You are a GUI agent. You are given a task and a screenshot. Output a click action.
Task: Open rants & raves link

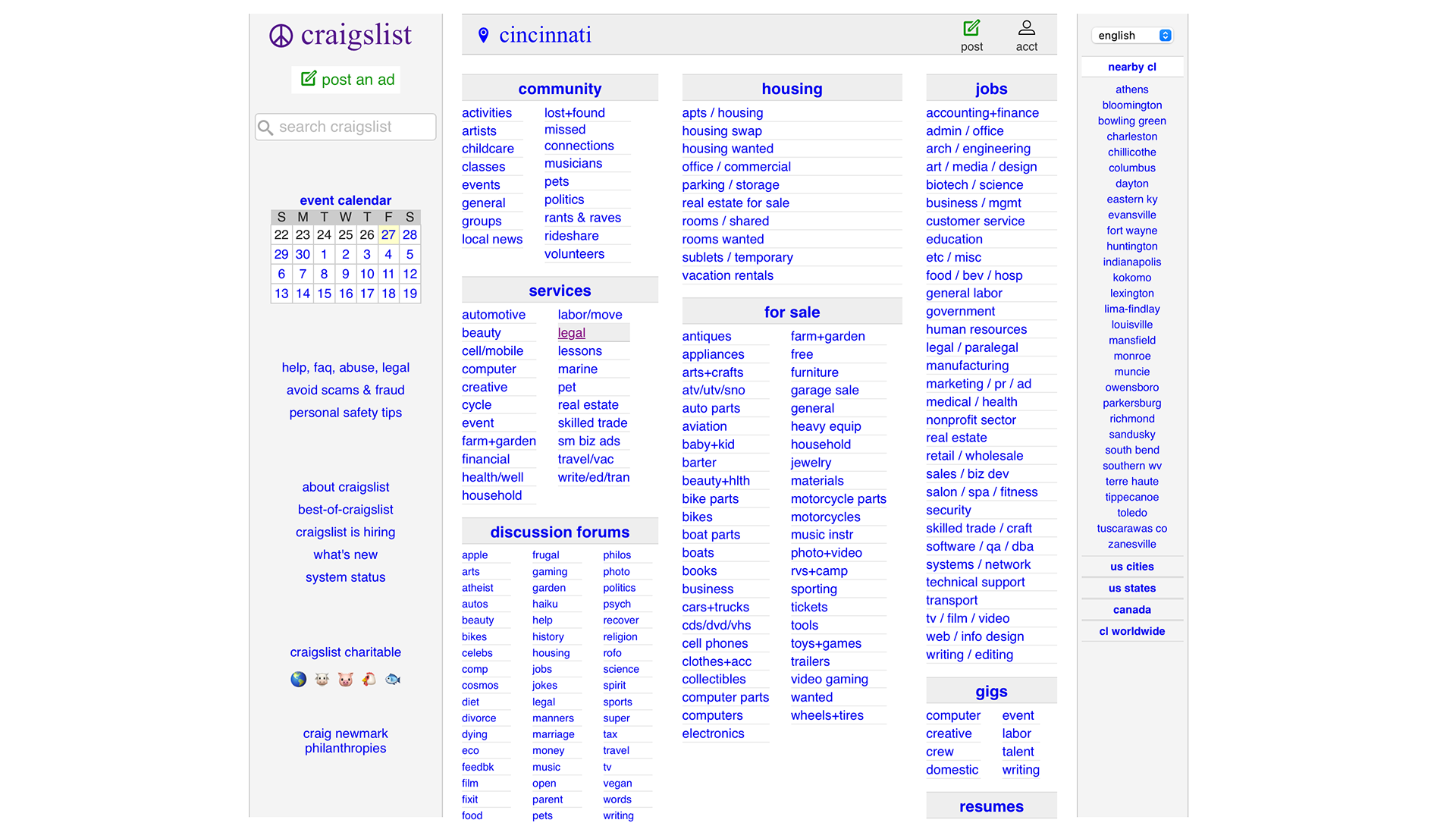582,218
